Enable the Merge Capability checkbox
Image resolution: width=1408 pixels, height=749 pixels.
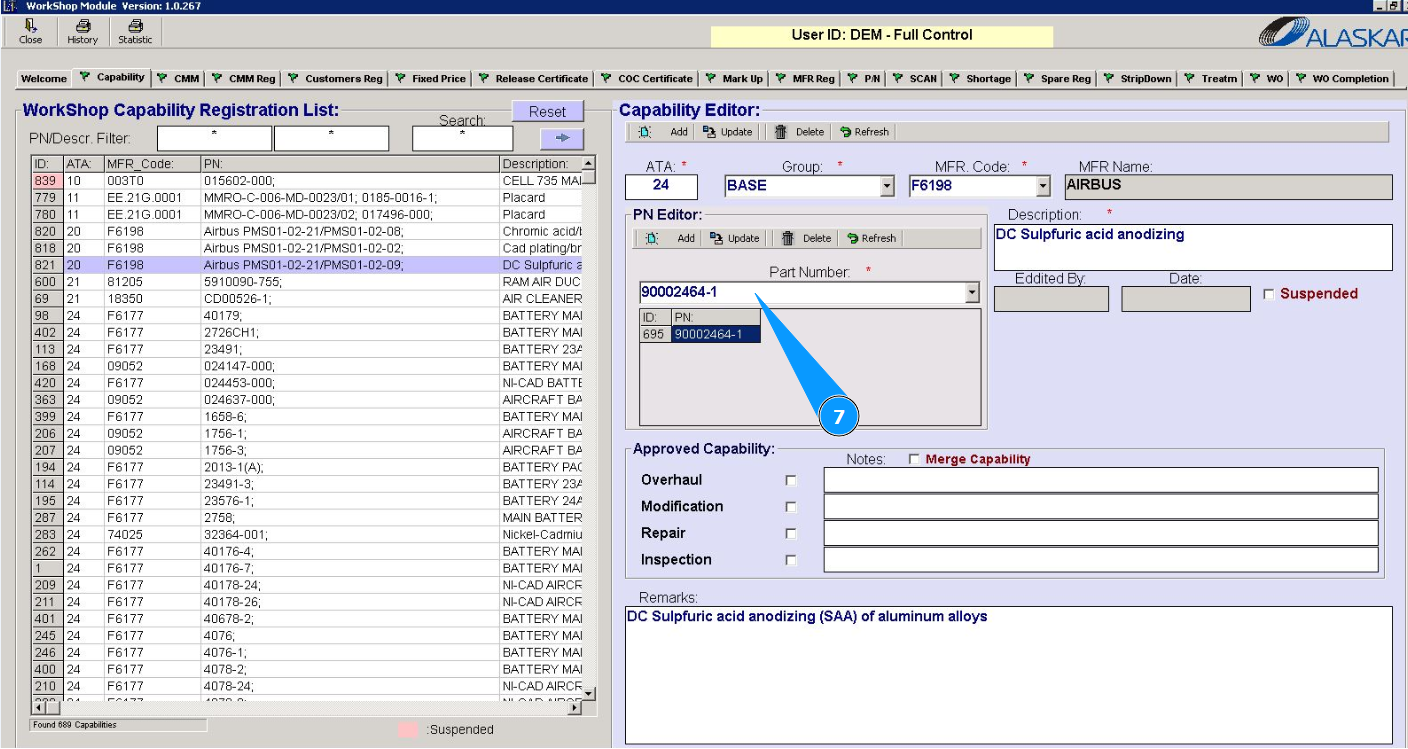tap(913, 460)
